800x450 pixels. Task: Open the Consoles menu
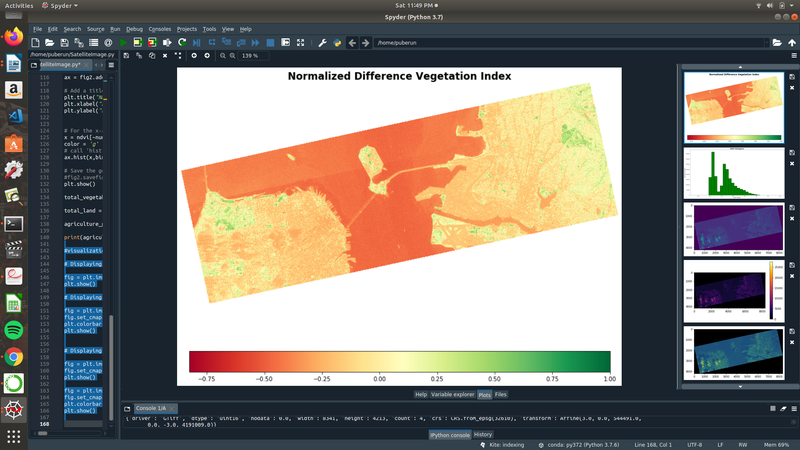(160, 29)
